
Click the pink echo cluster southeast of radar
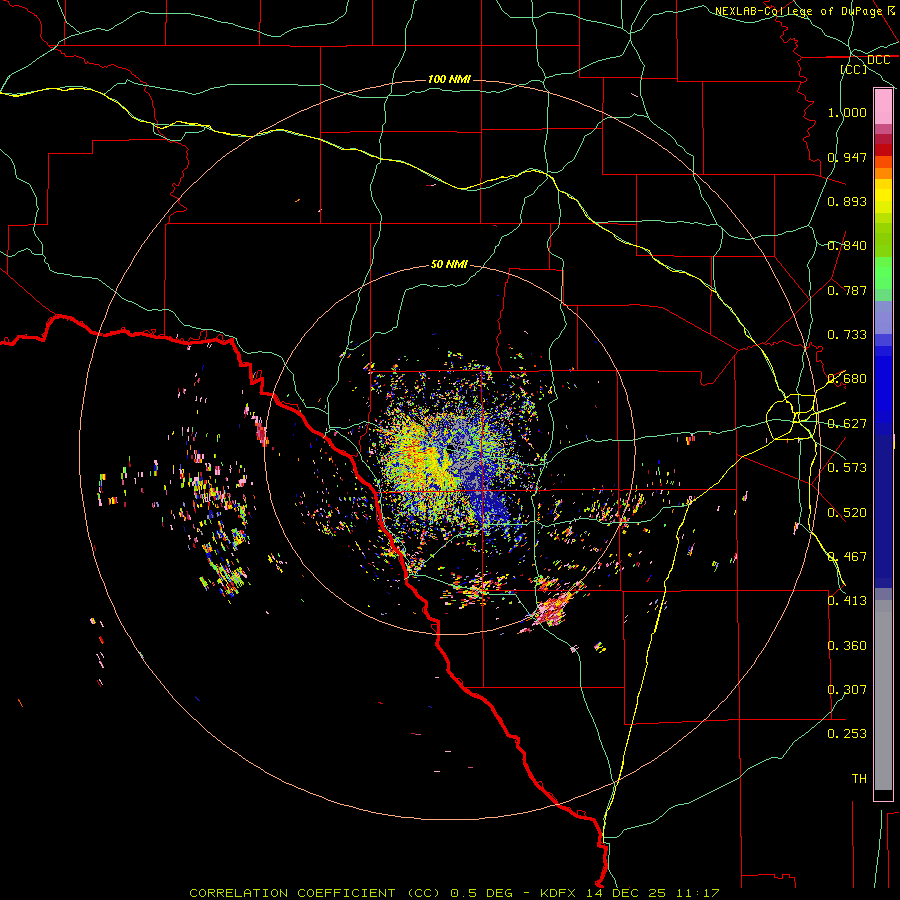551,610
